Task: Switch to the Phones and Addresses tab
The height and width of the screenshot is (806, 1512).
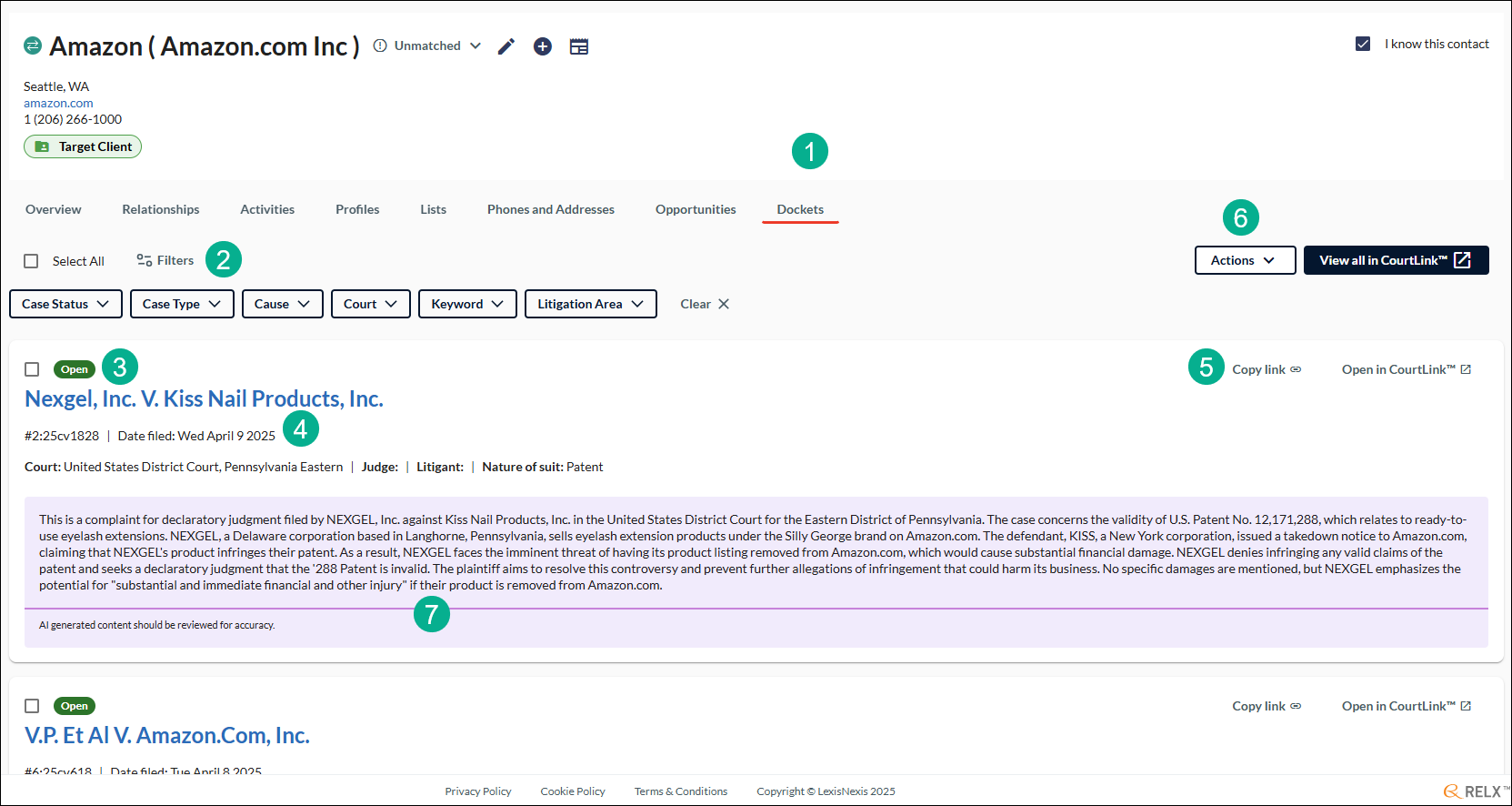Action: point(551,209)
